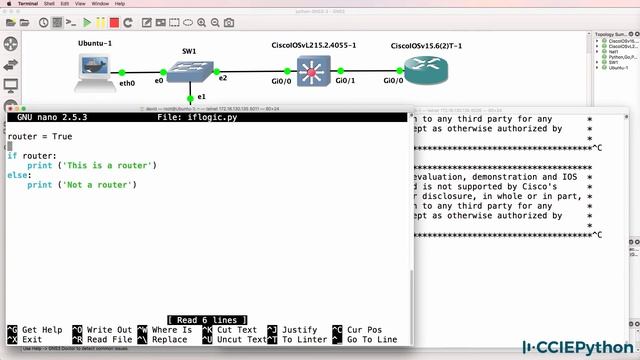Screen dimensions: 640x360
Task: Reload all nodes icon
Action: 128,23
